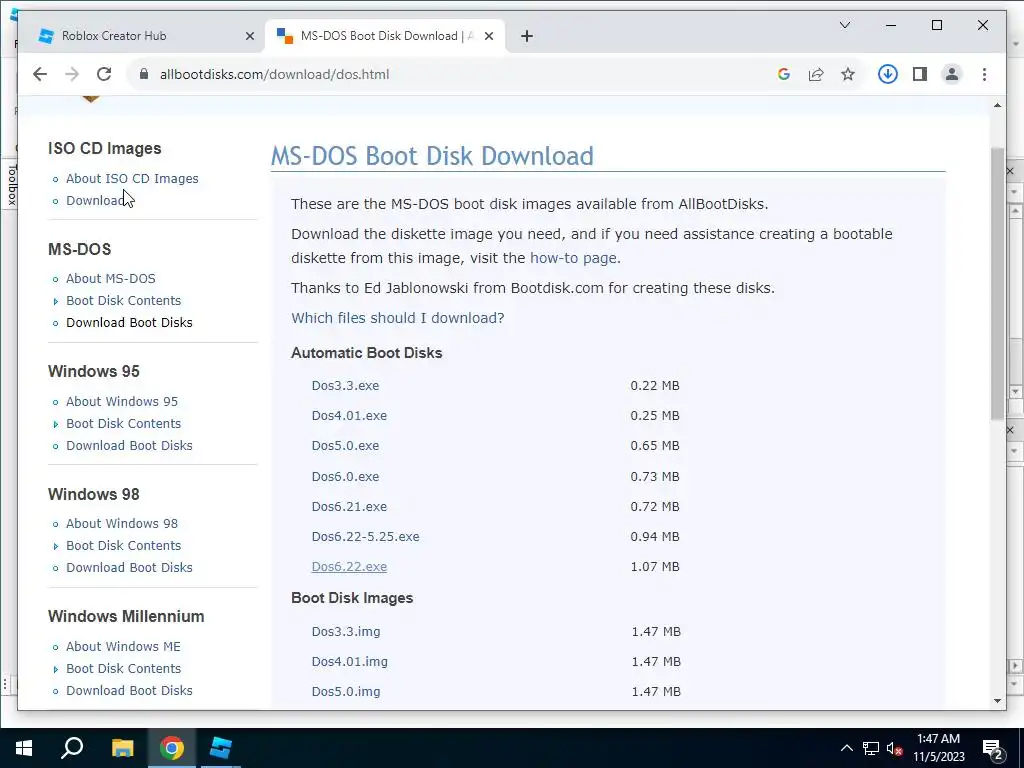This screenshot has width=1024, height=768.
Task: Click the forward navigation arrow
Action: (x=72, y=74)
